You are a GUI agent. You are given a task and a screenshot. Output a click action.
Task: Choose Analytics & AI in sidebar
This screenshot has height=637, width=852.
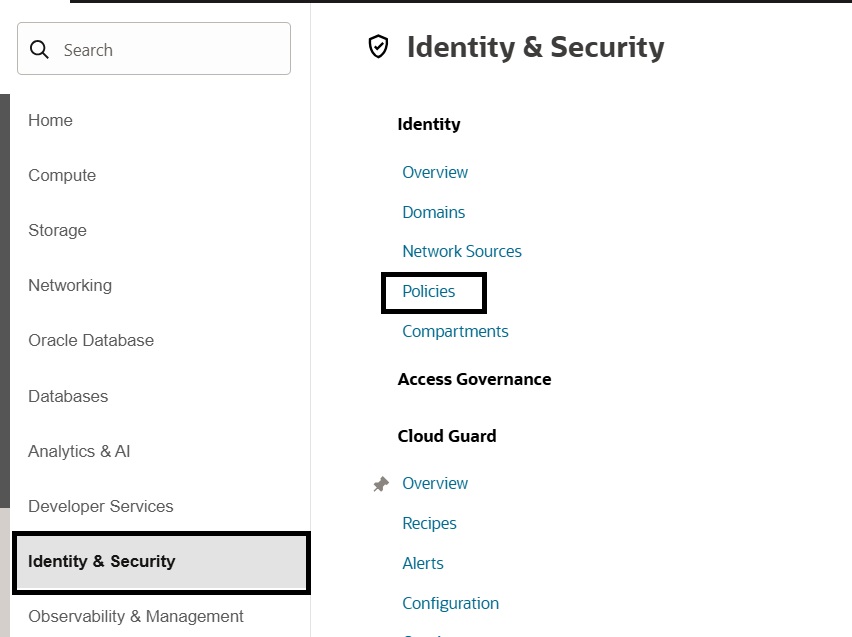79,451
